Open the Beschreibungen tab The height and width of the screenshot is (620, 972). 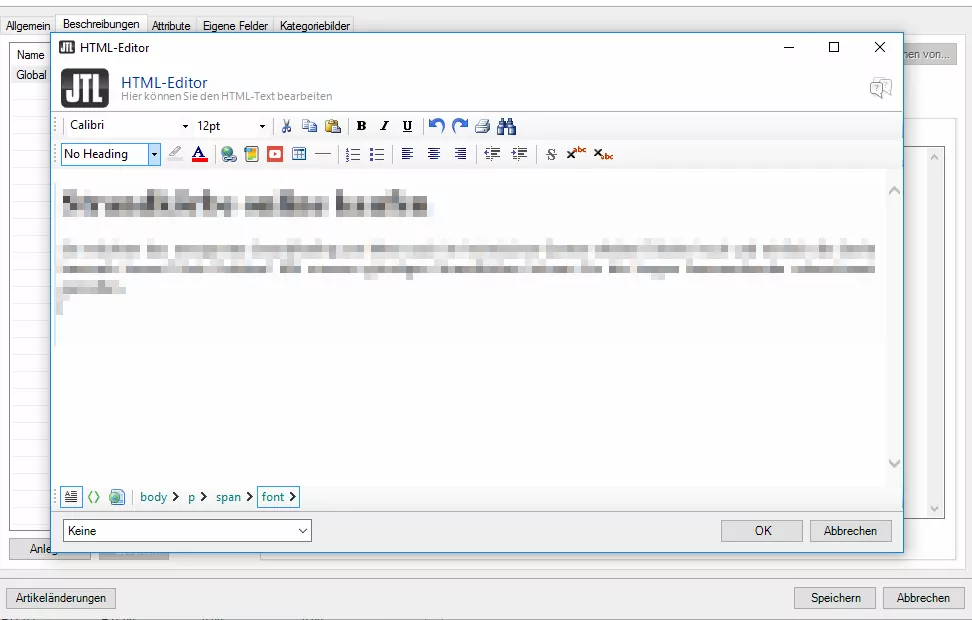[101, 24]
